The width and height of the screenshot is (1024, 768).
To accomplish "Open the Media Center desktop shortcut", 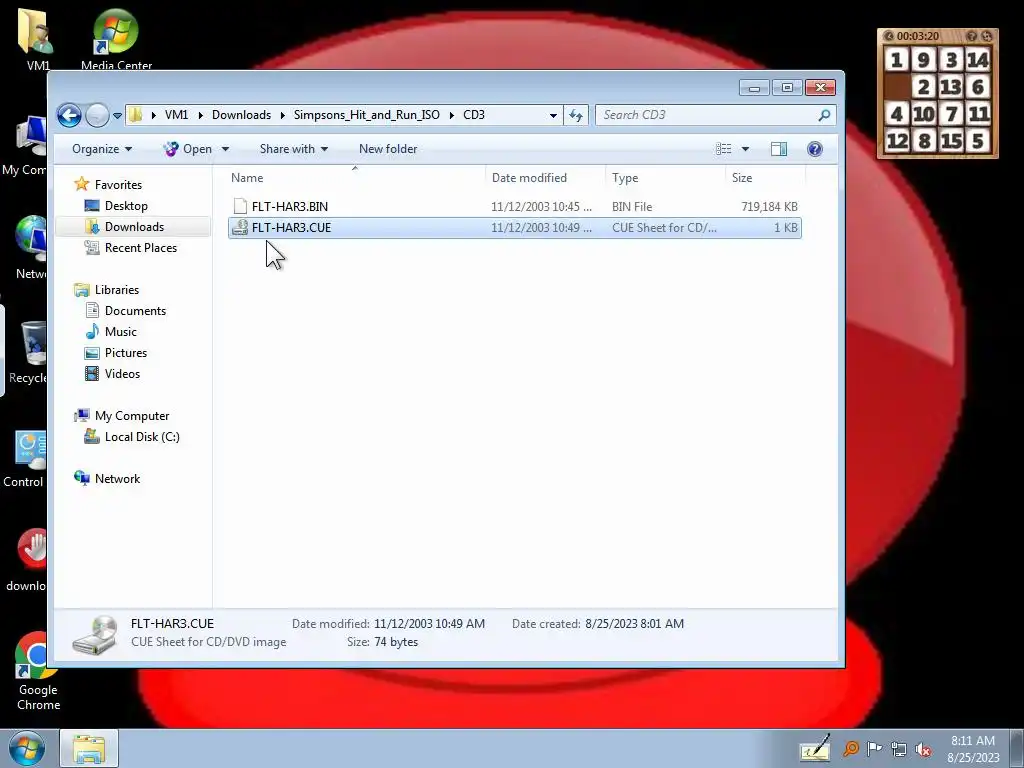I will pos(116,39).
